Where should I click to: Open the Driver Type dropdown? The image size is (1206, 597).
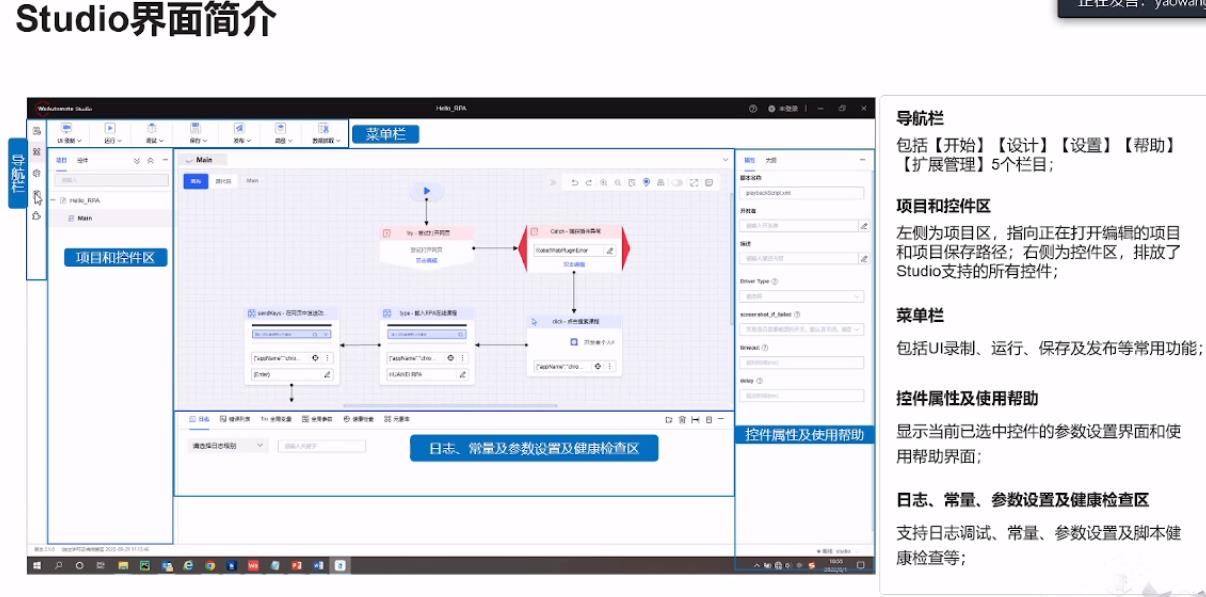tap(801, 296)
